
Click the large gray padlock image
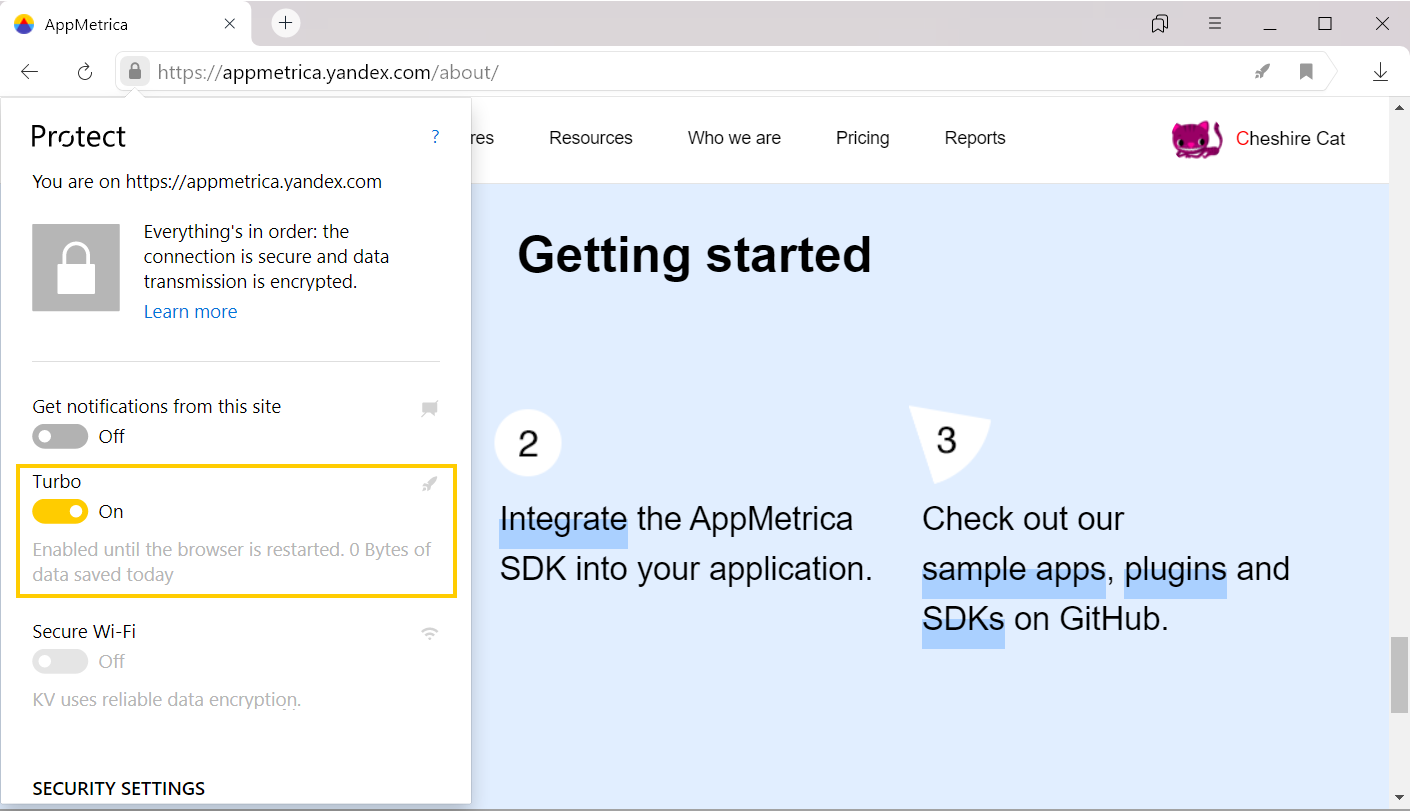click(x=76, y=267)
